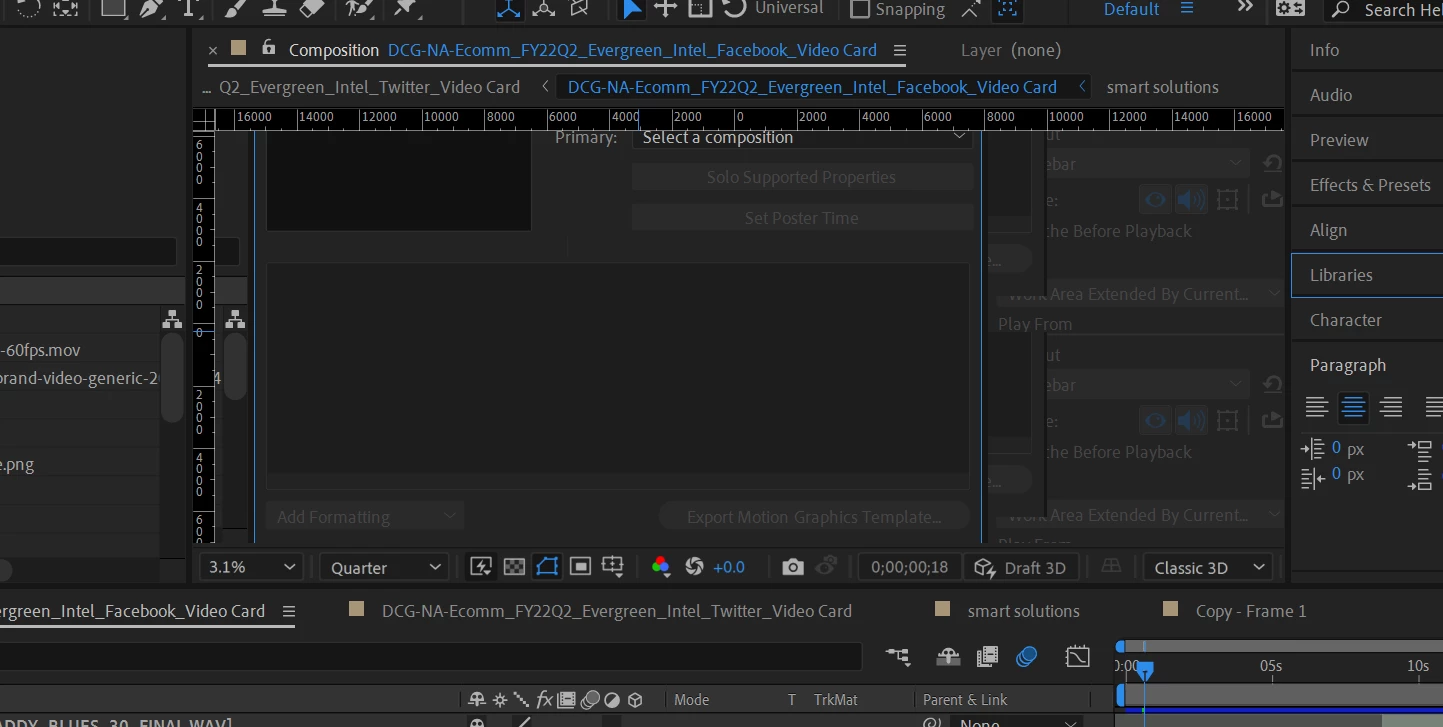Click Twitter_Video Card in the viewer breadcrumb
The image size is (1443, 727).
370,87
